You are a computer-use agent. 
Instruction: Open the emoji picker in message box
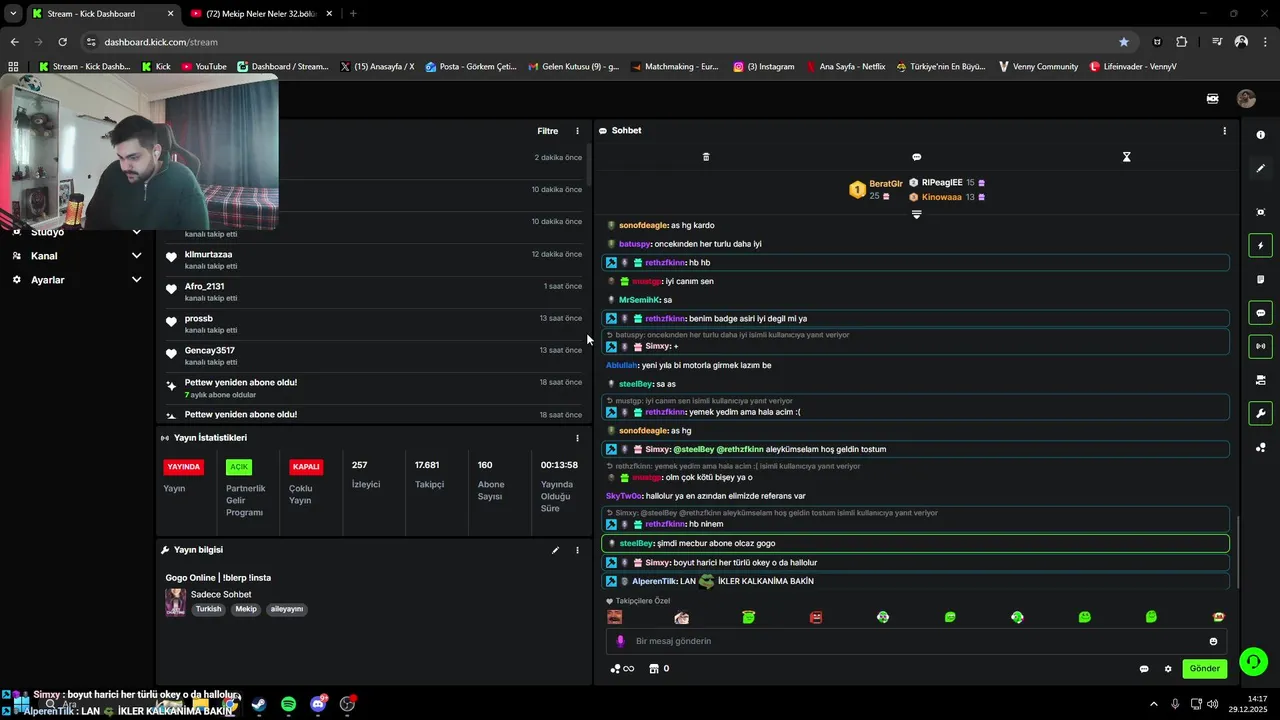1213,641
